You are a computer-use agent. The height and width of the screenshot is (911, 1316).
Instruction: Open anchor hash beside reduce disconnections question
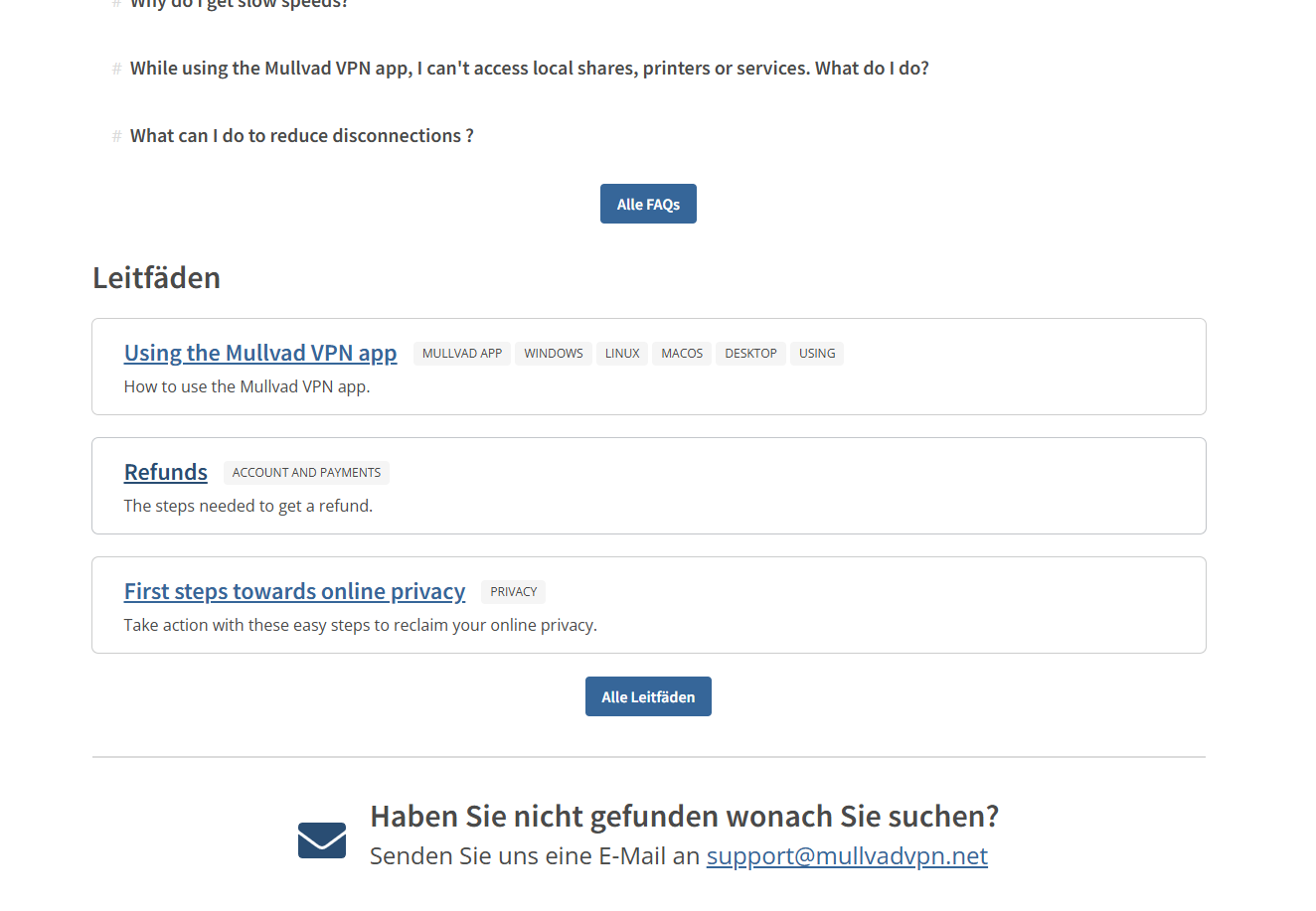pyautogui.click(x=116, y=136)
